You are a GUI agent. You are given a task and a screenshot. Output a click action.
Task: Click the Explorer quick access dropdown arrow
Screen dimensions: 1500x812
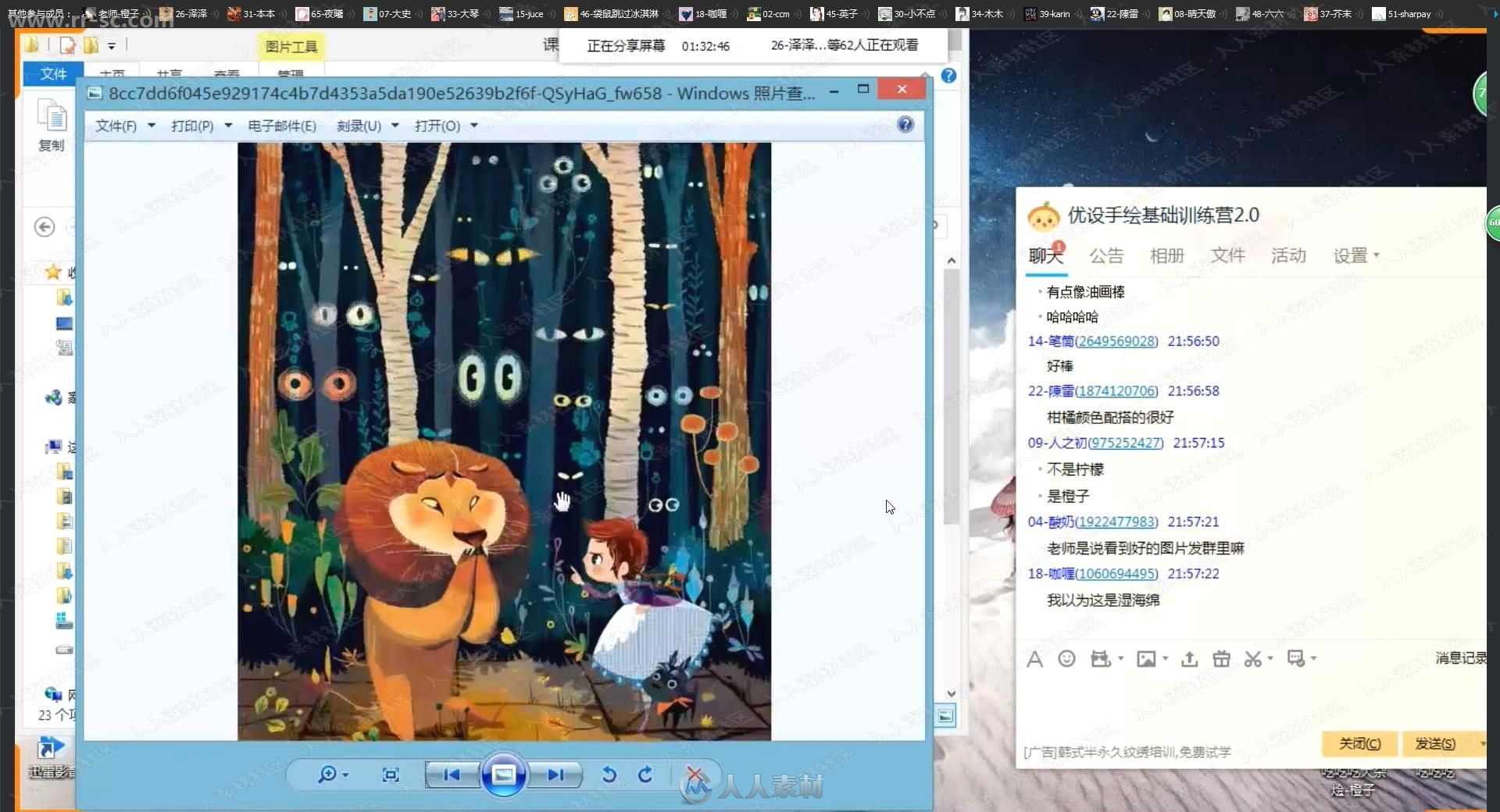click(112, 46)
